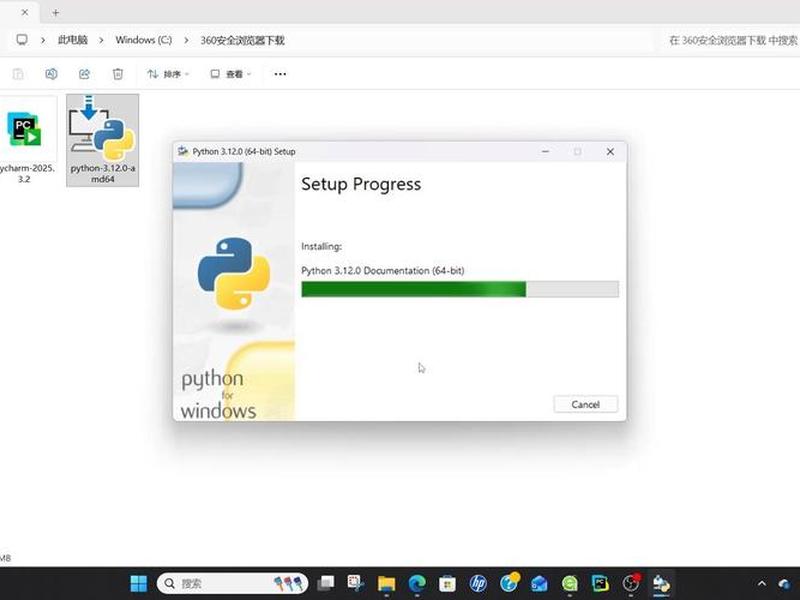Open 360 browser from taskbar

(x=570, y=583)
